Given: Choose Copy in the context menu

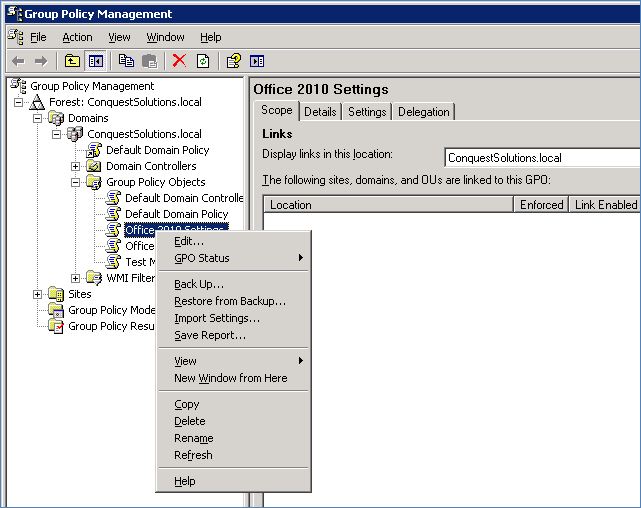Looking at the screenshot, I should 233,404.
